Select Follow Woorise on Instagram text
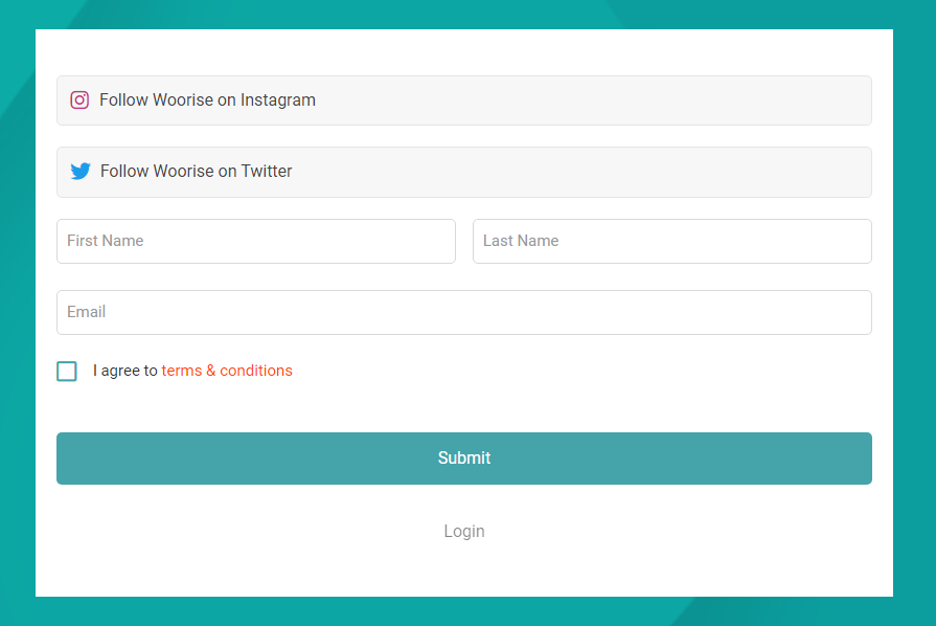The image size is (936, 626). 207,100
